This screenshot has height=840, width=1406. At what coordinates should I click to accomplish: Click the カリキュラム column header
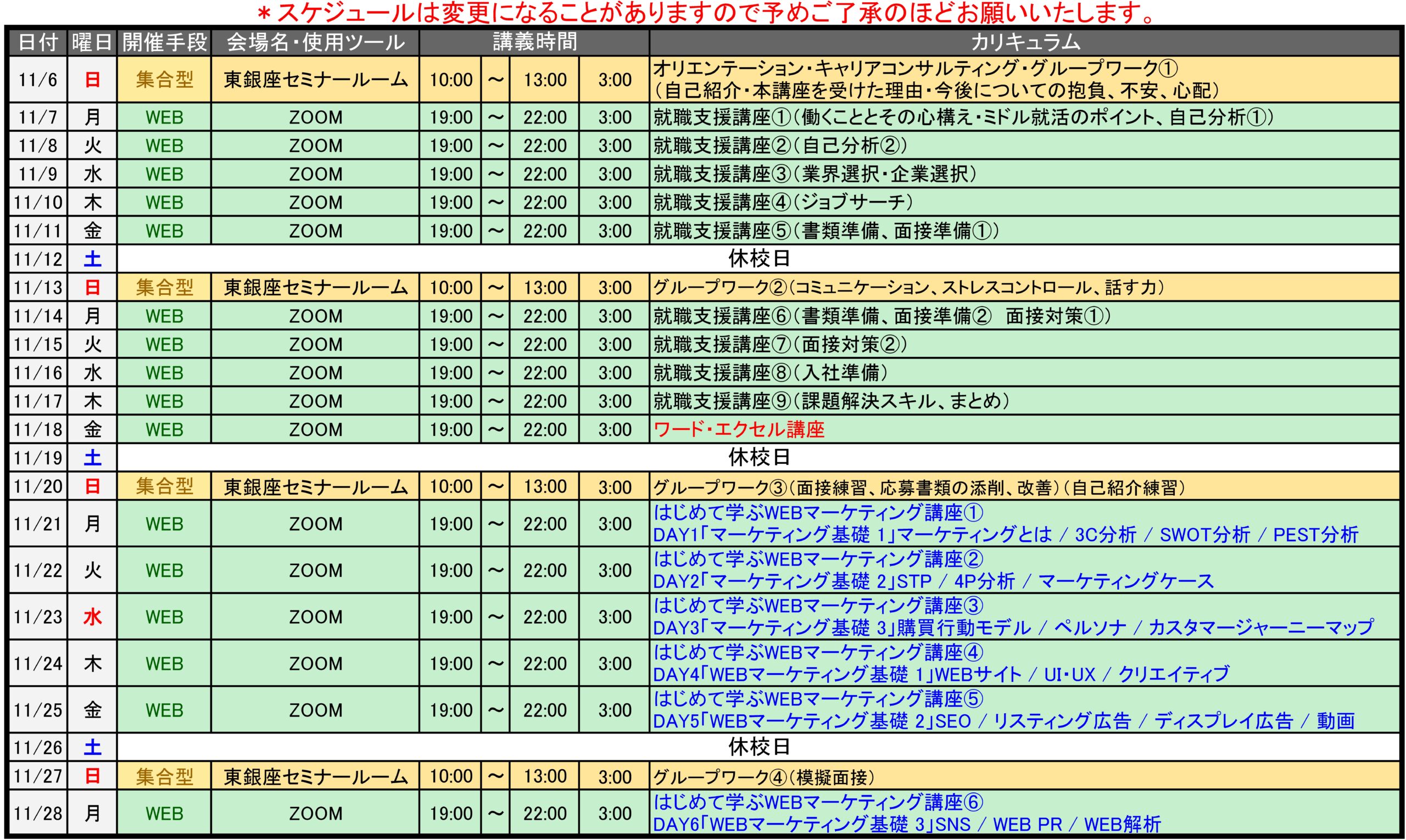[x=1025, y=42]
